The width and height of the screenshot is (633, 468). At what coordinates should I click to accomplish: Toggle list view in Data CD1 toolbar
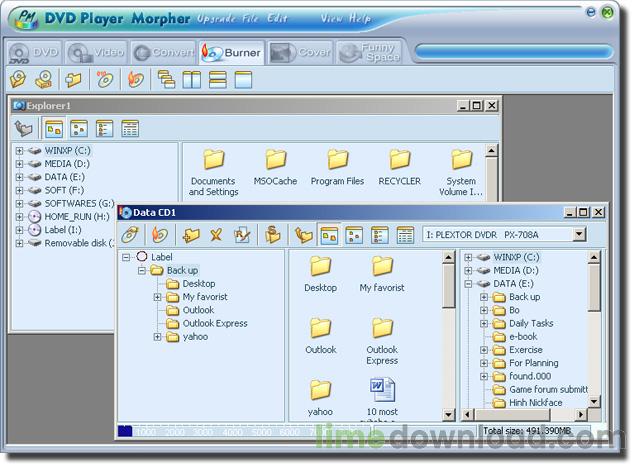coord(380,235)
